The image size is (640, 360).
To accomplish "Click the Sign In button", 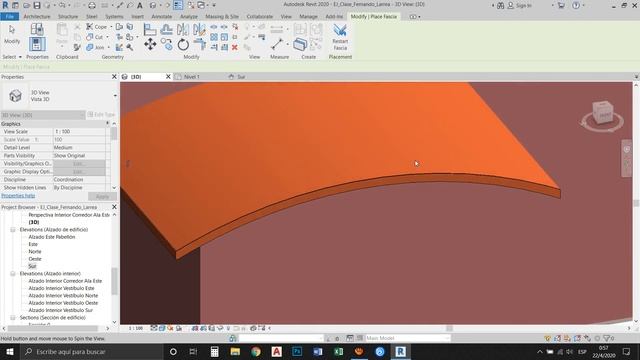I will 520,5.
